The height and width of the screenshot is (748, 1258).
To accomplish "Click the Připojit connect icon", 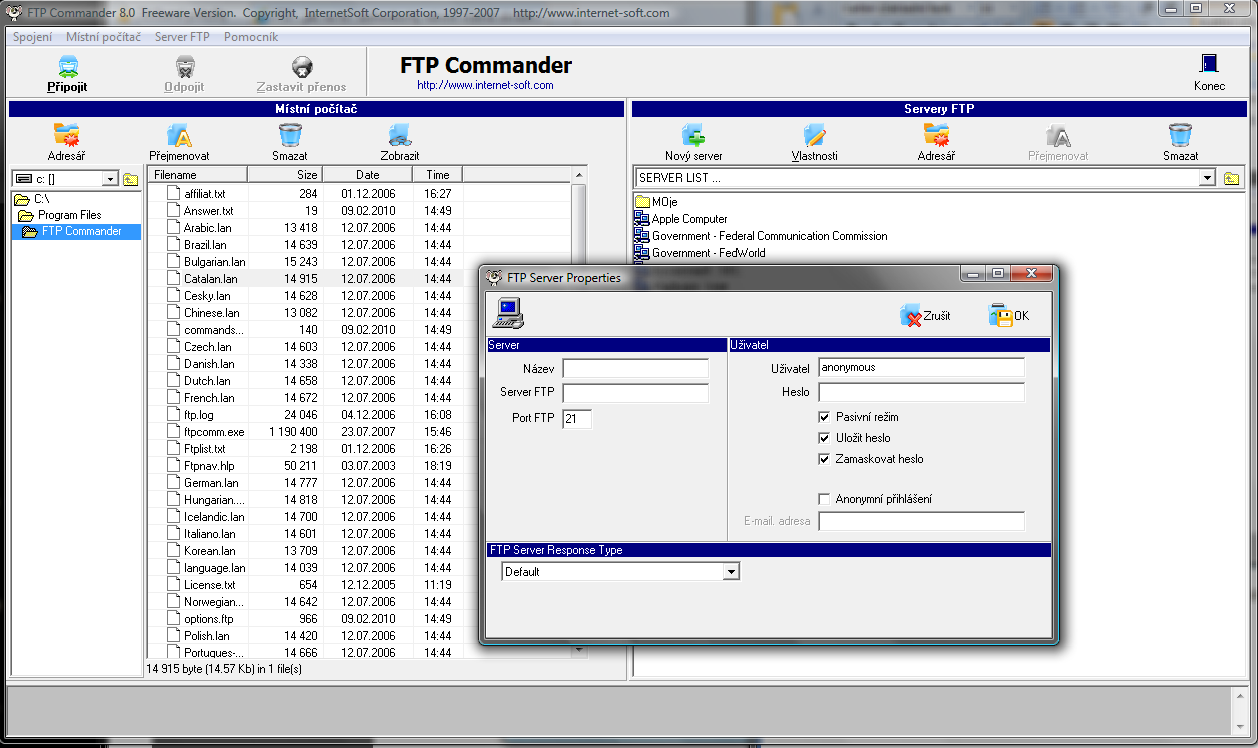I will 67,67.
